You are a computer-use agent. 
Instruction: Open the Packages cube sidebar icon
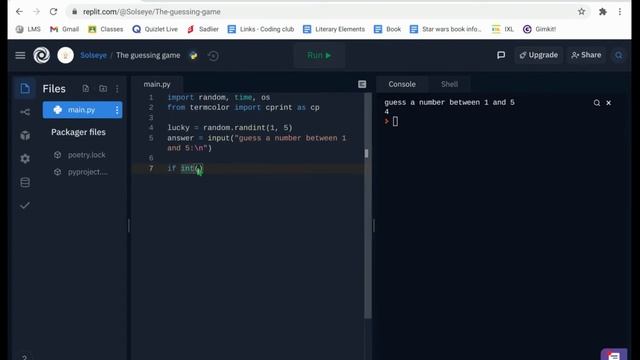(25, 135)
